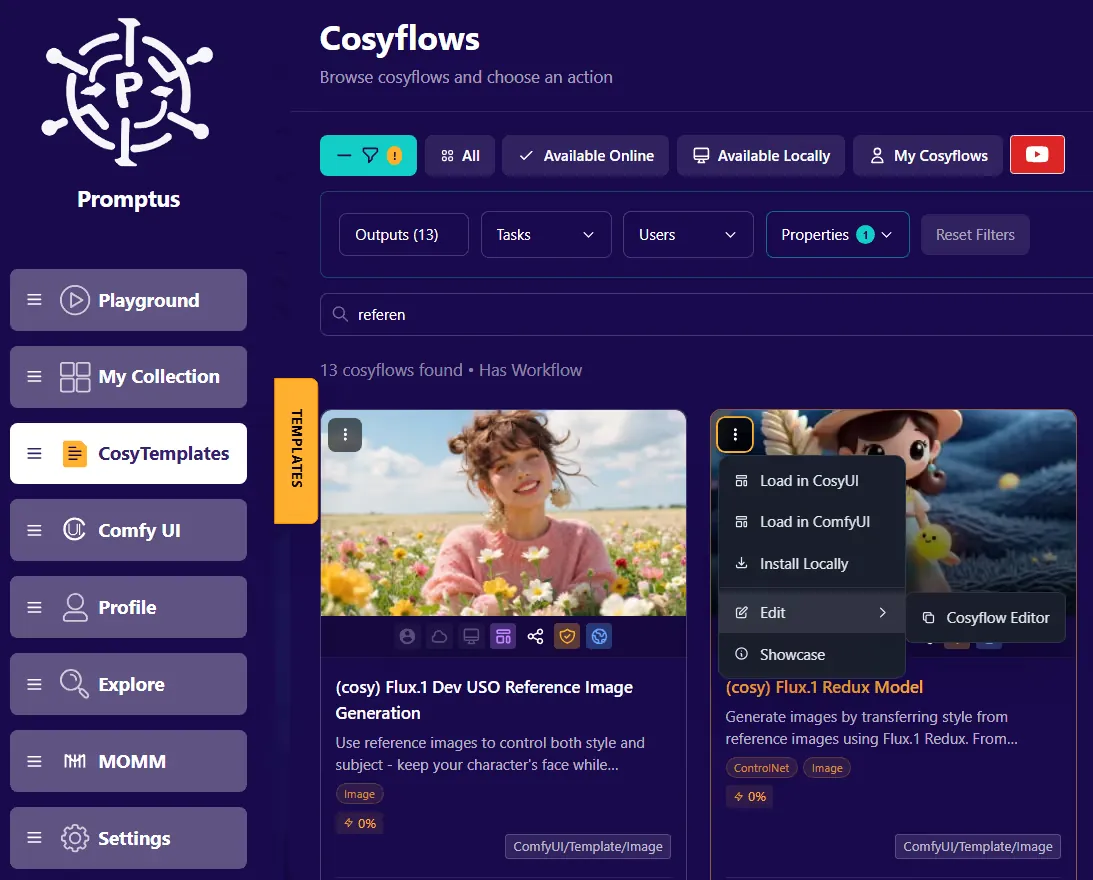
Task: Click the Playground play-circle icon
Action: point(75,301)
